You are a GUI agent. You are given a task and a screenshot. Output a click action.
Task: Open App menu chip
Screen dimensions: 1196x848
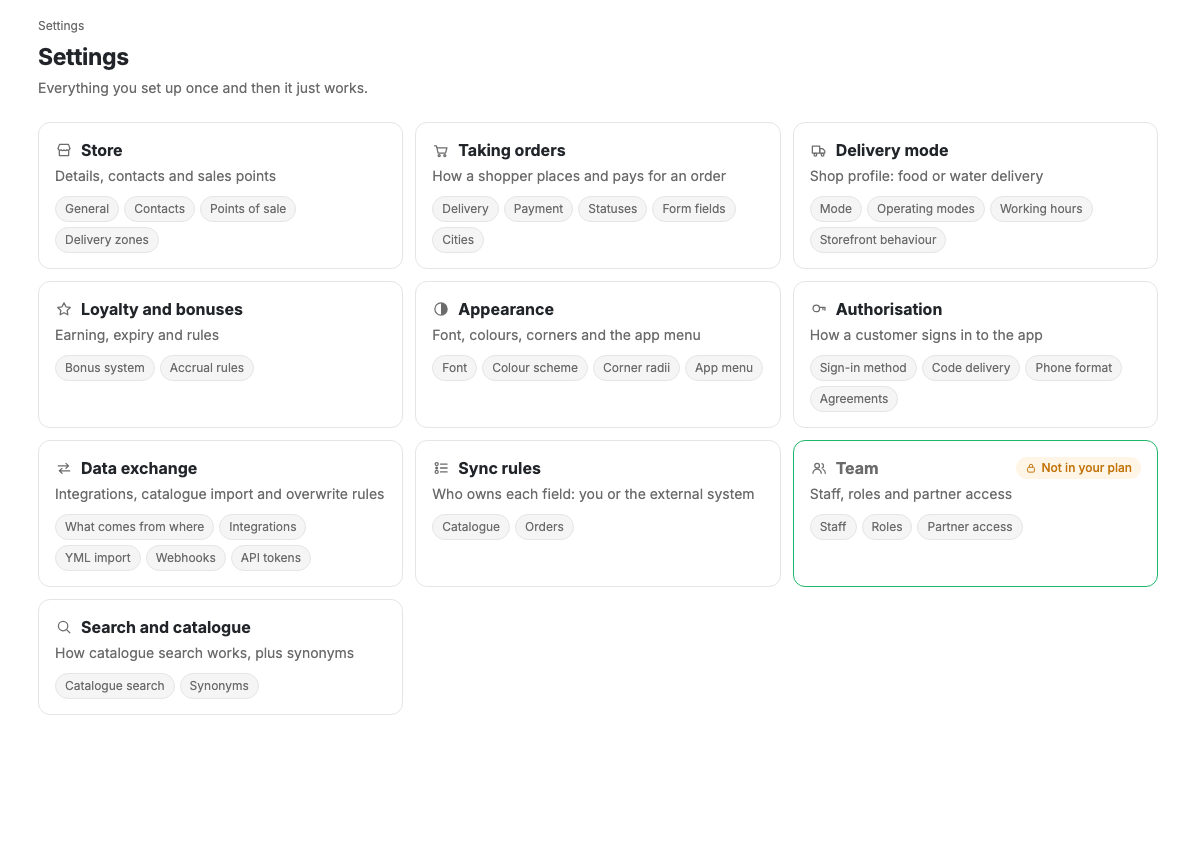tap(724, 368)
